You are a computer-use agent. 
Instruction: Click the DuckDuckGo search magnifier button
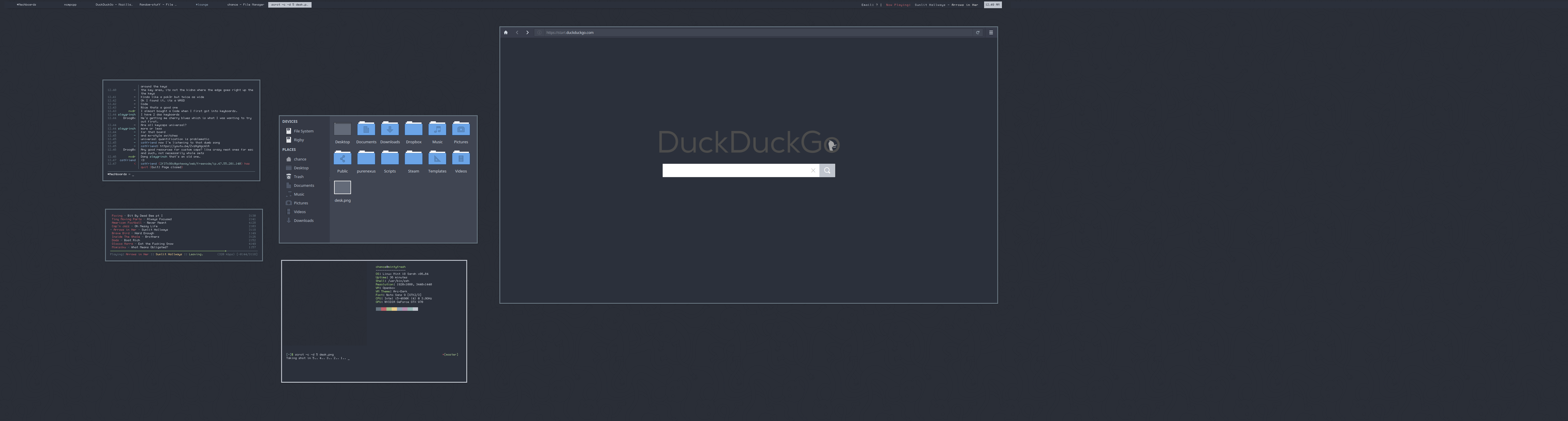pos(827,171)
